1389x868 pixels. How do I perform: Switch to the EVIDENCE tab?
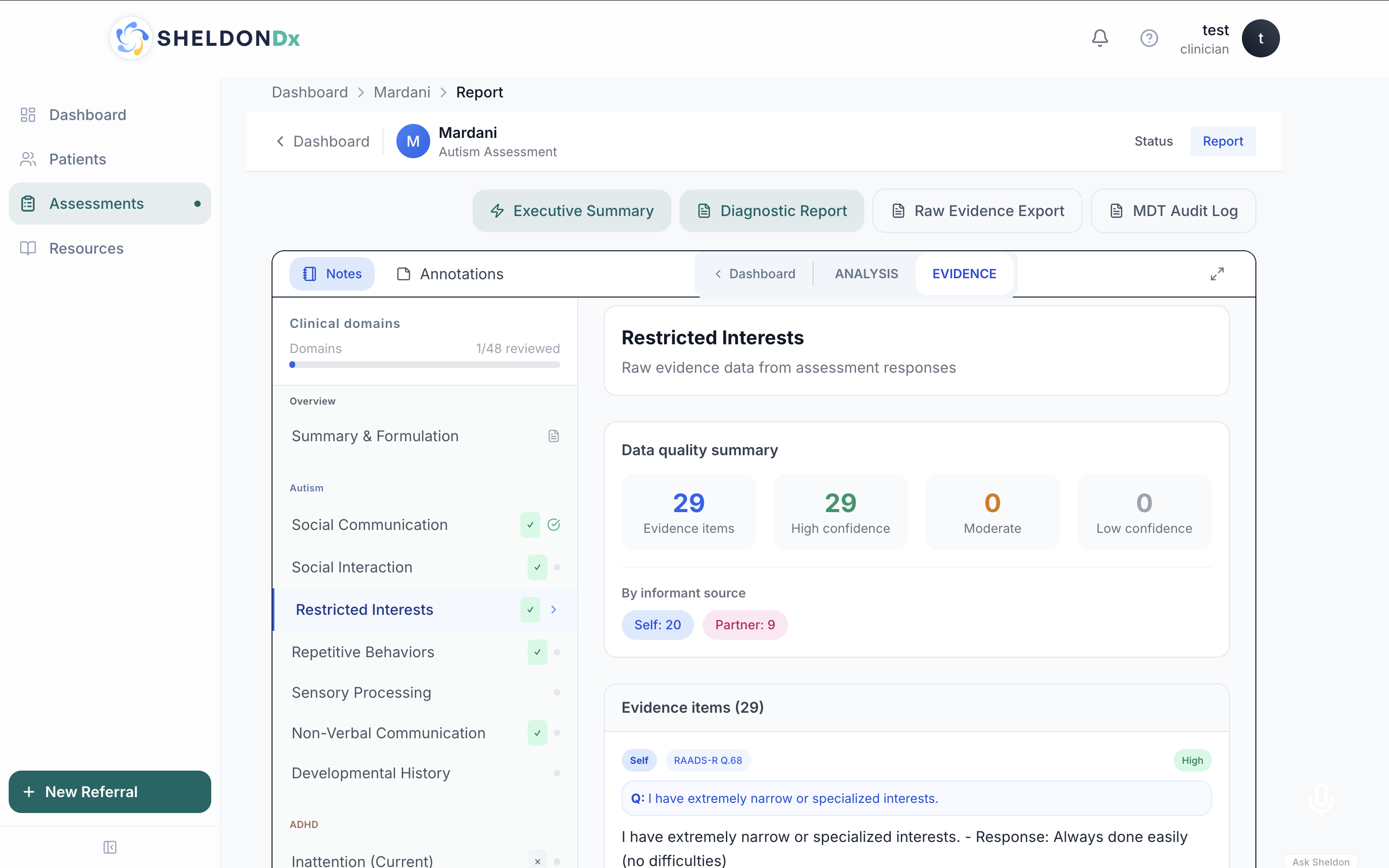(964, 274)
